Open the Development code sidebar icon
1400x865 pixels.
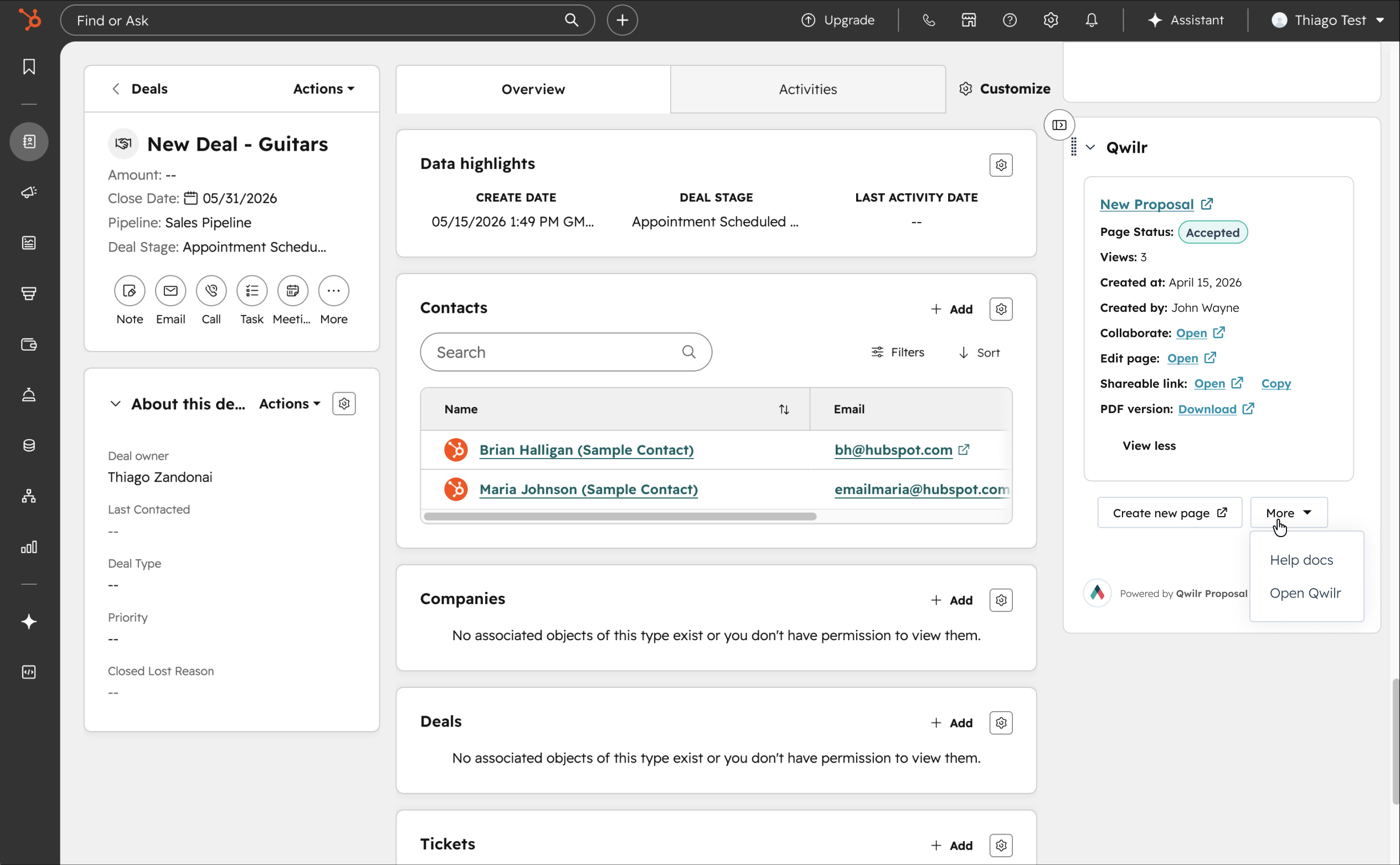[29, 672]
